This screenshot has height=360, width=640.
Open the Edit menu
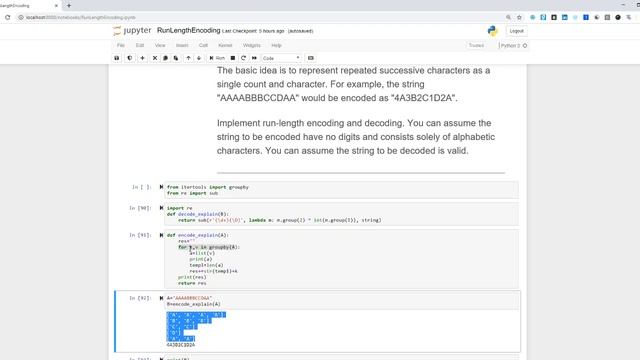(140, 45)
